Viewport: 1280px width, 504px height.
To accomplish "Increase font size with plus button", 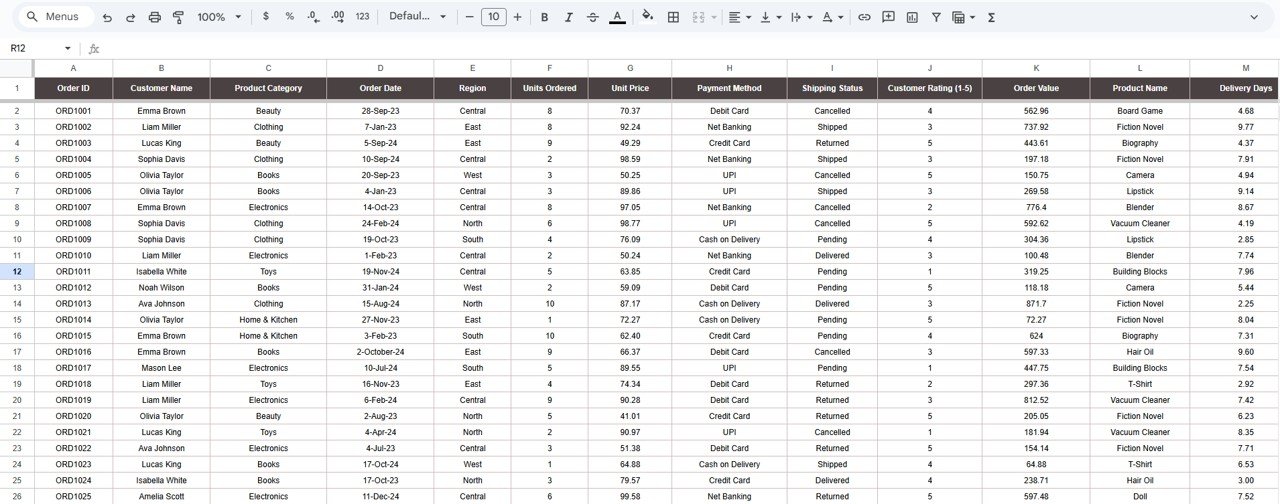I will click(x=517, y=17).
